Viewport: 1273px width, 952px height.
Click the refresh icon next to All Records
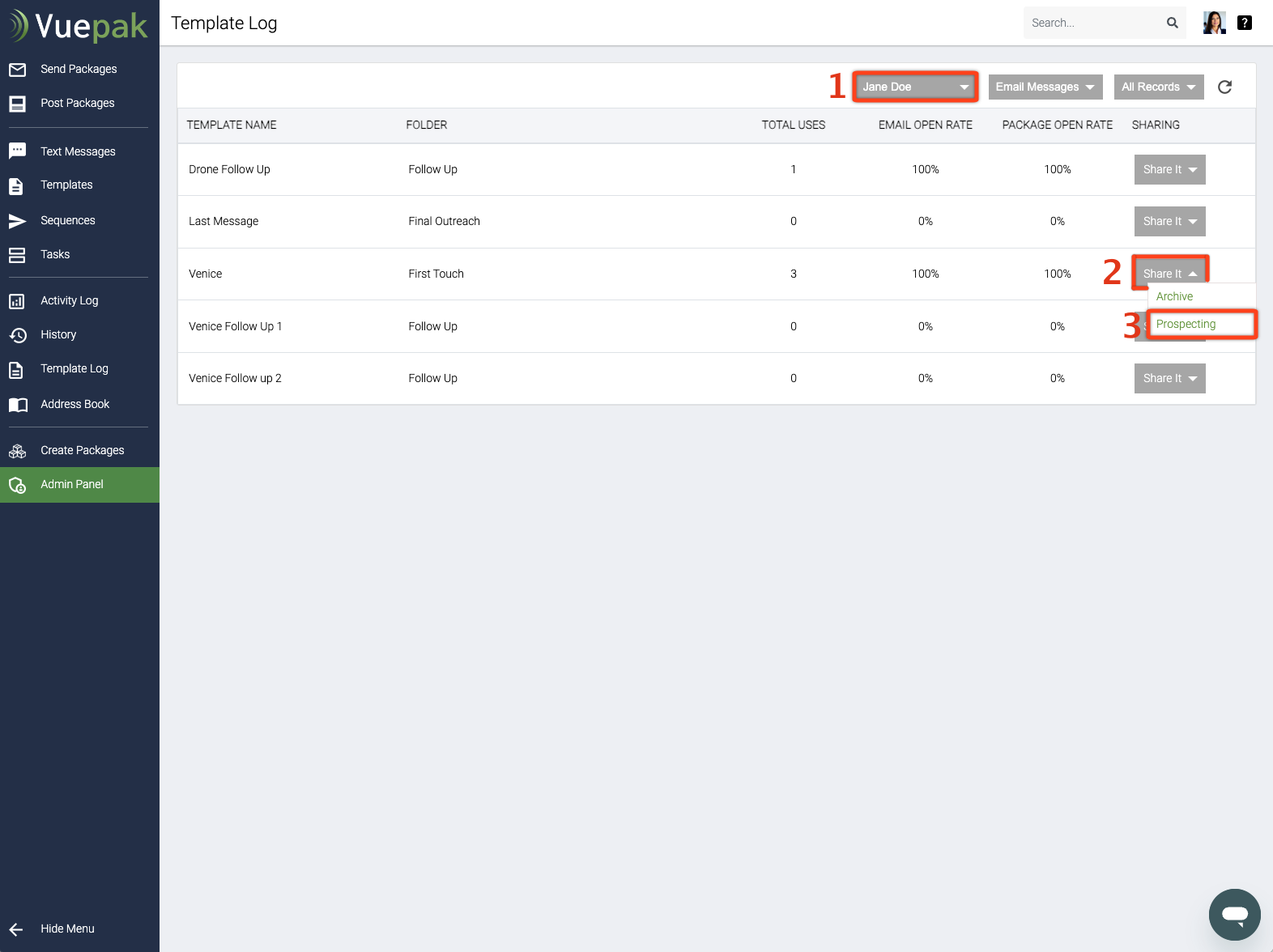(x=1224, y=87)
